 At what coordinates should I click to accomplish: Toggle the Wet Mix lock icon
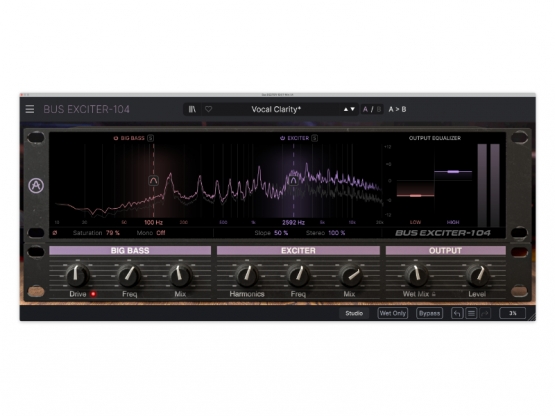[434, 294]
